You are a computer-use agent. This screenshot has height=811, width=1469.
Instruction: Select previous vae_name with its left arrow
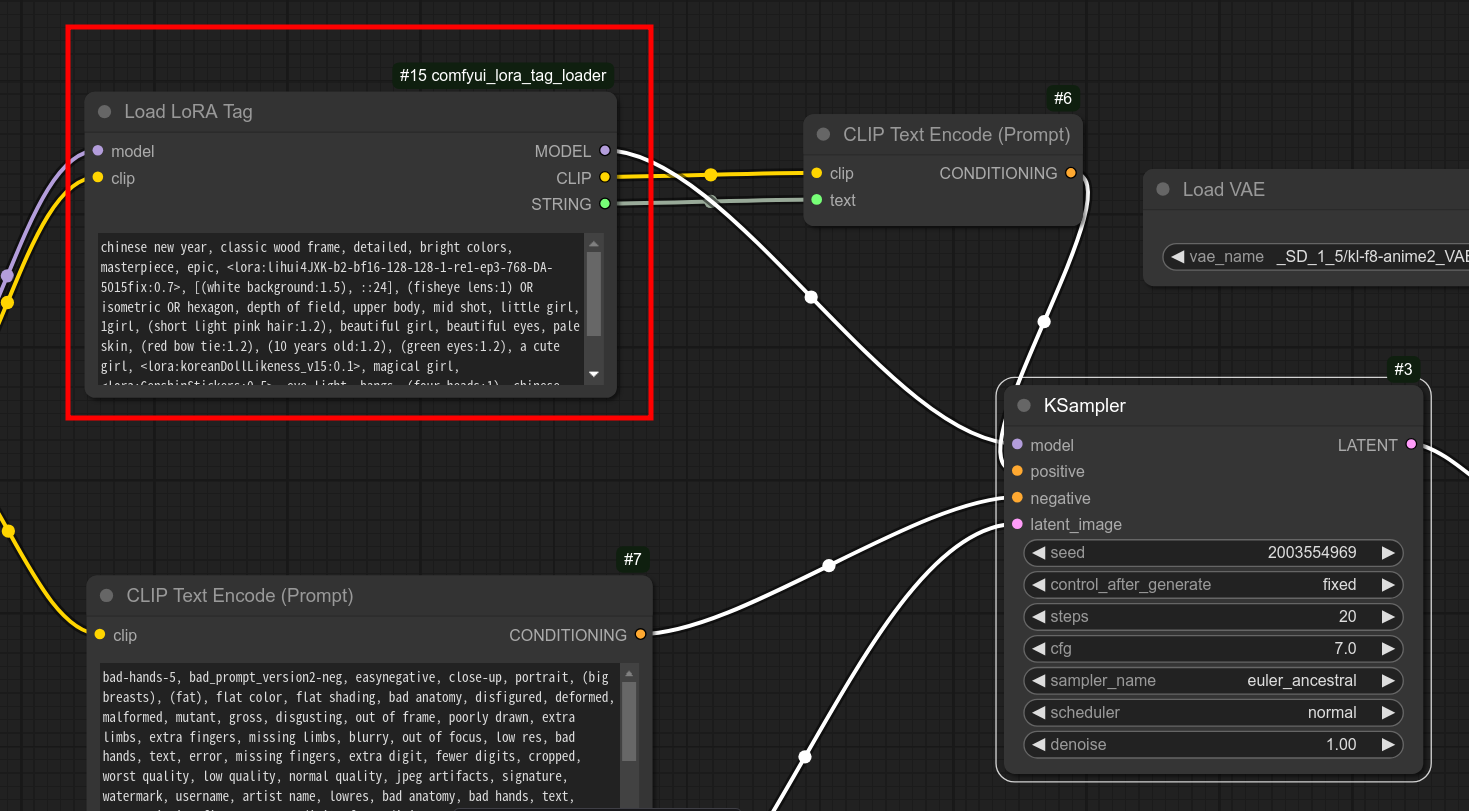click(1177, 257)
